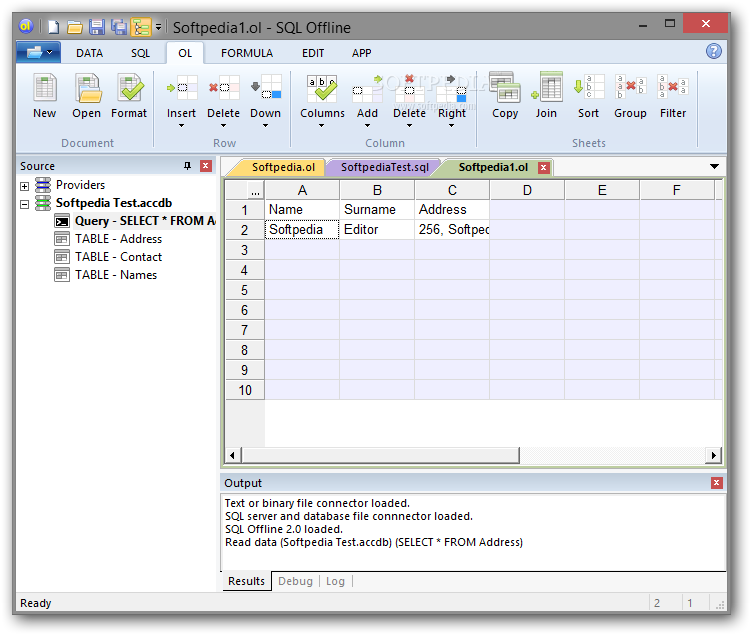Open the Add column dropdown arrow

point(367,126)
